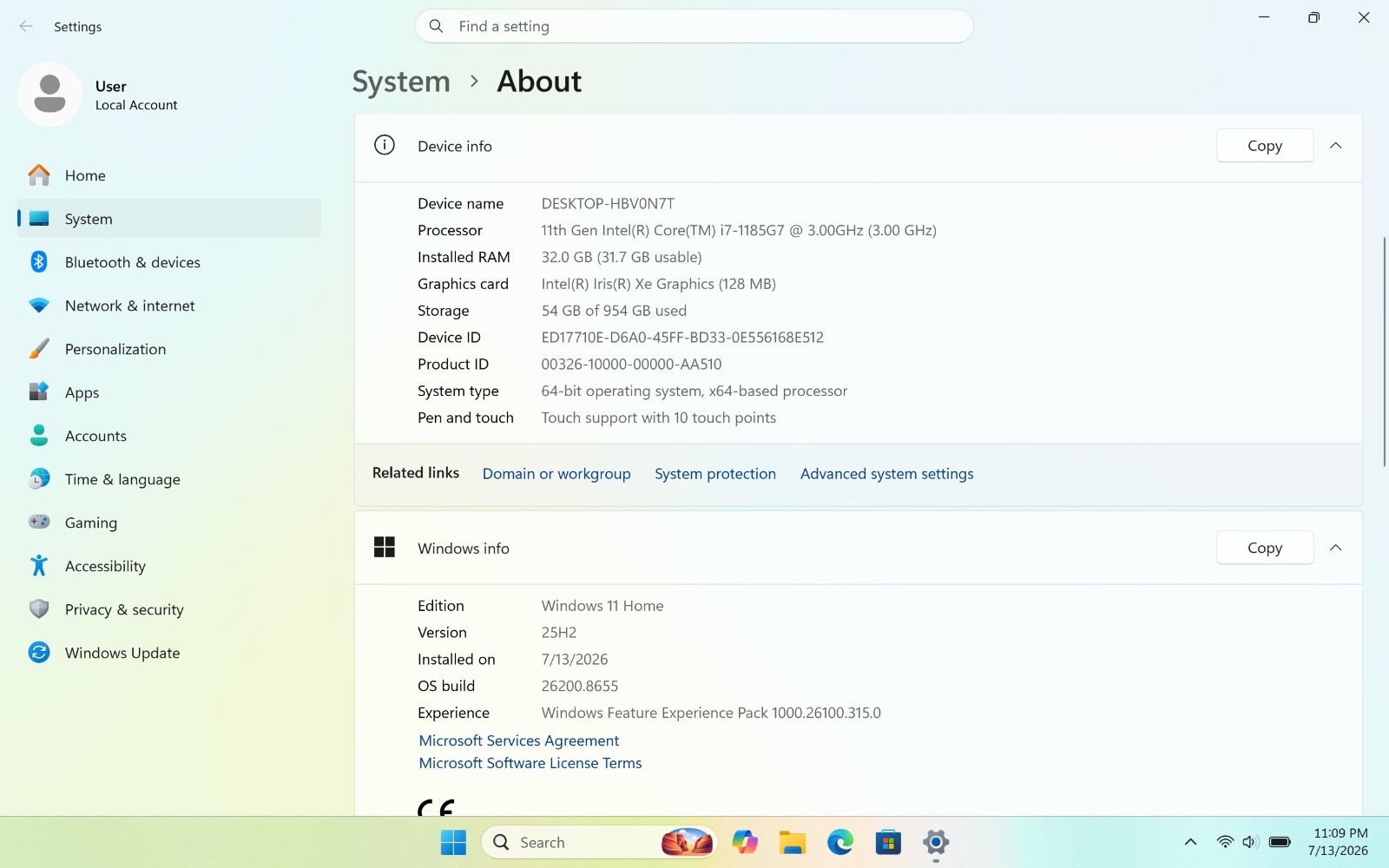Open Domain or workgroup link
Screen dimensions: 1389x868
(x=556, y=474)
